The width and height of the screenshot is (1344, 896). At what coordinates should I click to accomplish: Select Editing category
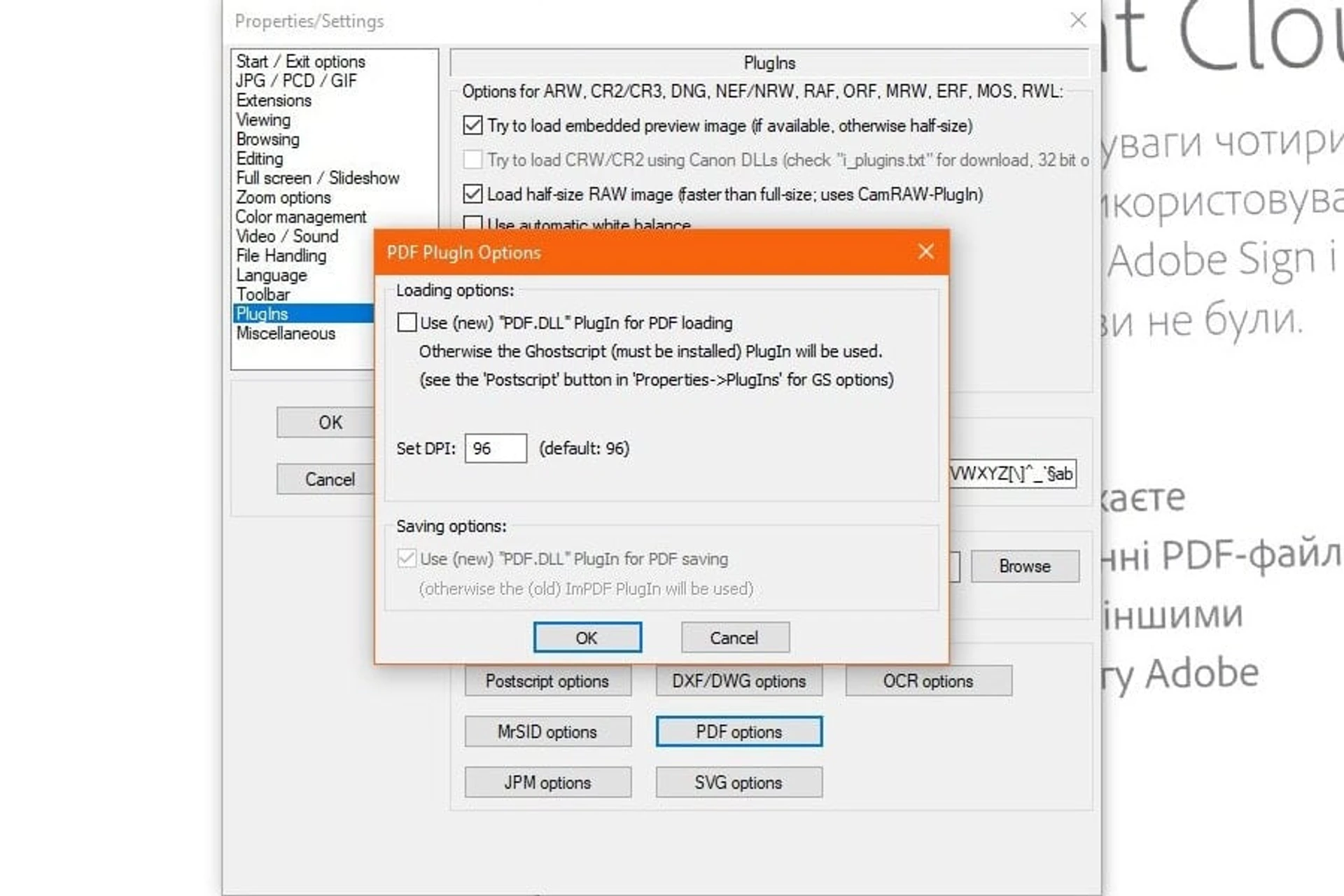(260, 158)
